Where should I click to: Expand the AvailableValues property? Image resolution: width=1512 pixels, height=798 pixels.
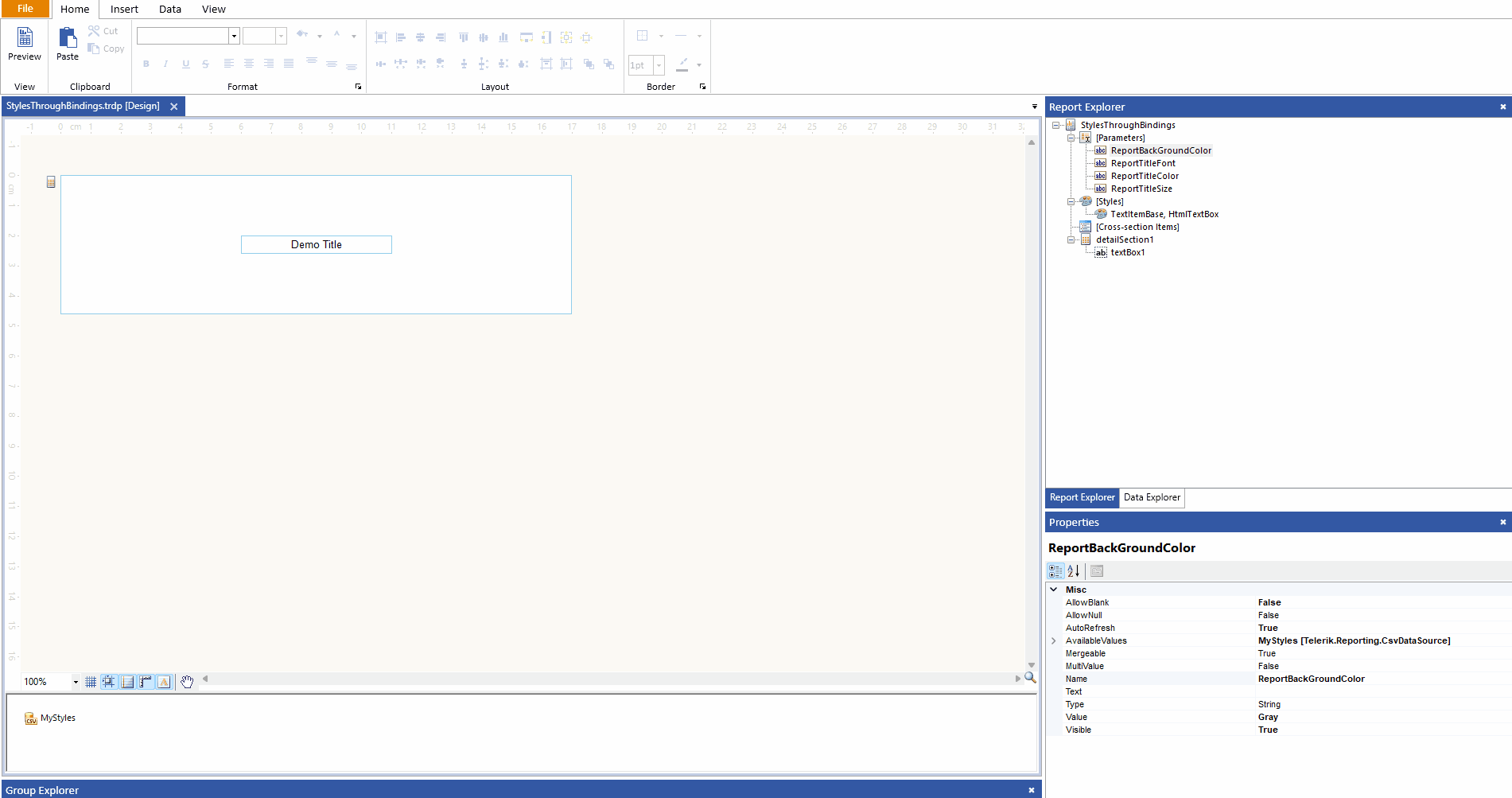1054,641
